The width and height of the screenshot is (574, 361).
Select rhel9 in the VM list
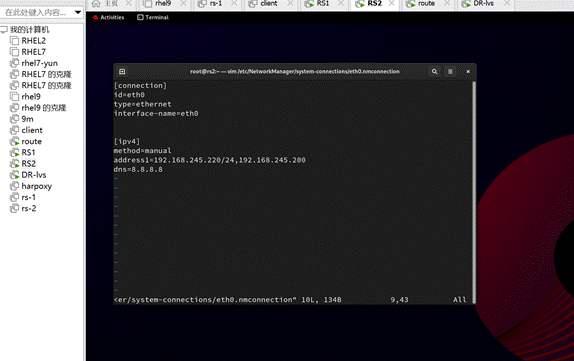[31, 97]
